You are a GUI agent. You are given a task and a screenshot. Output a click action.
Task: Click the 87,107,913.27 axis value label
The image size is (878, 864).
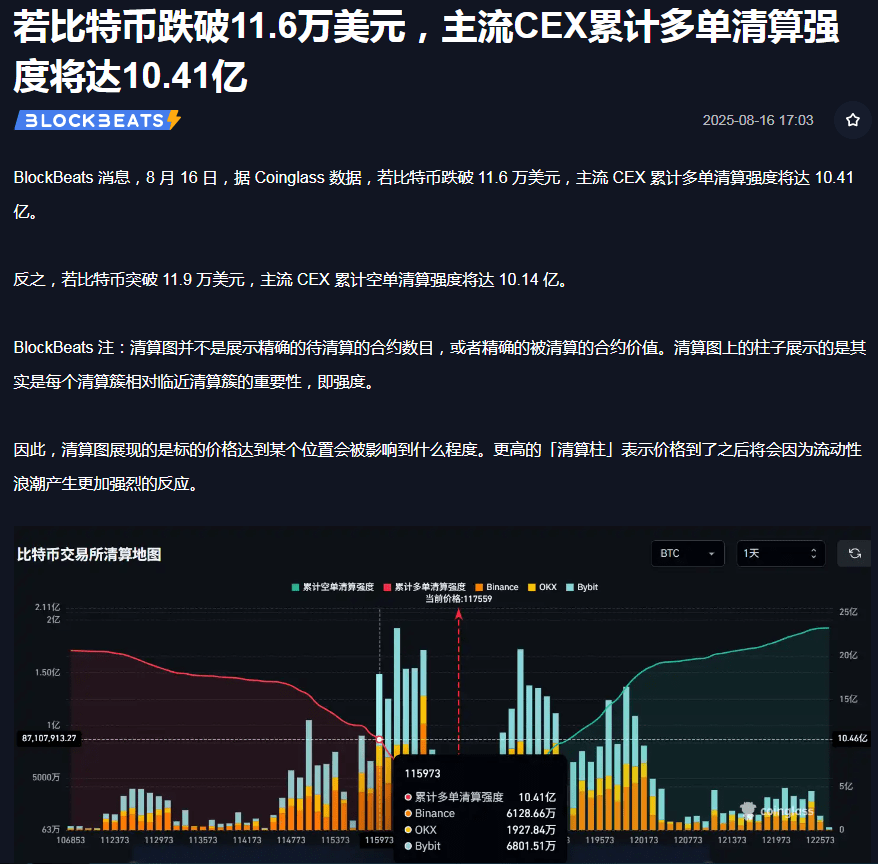[49, 738]
